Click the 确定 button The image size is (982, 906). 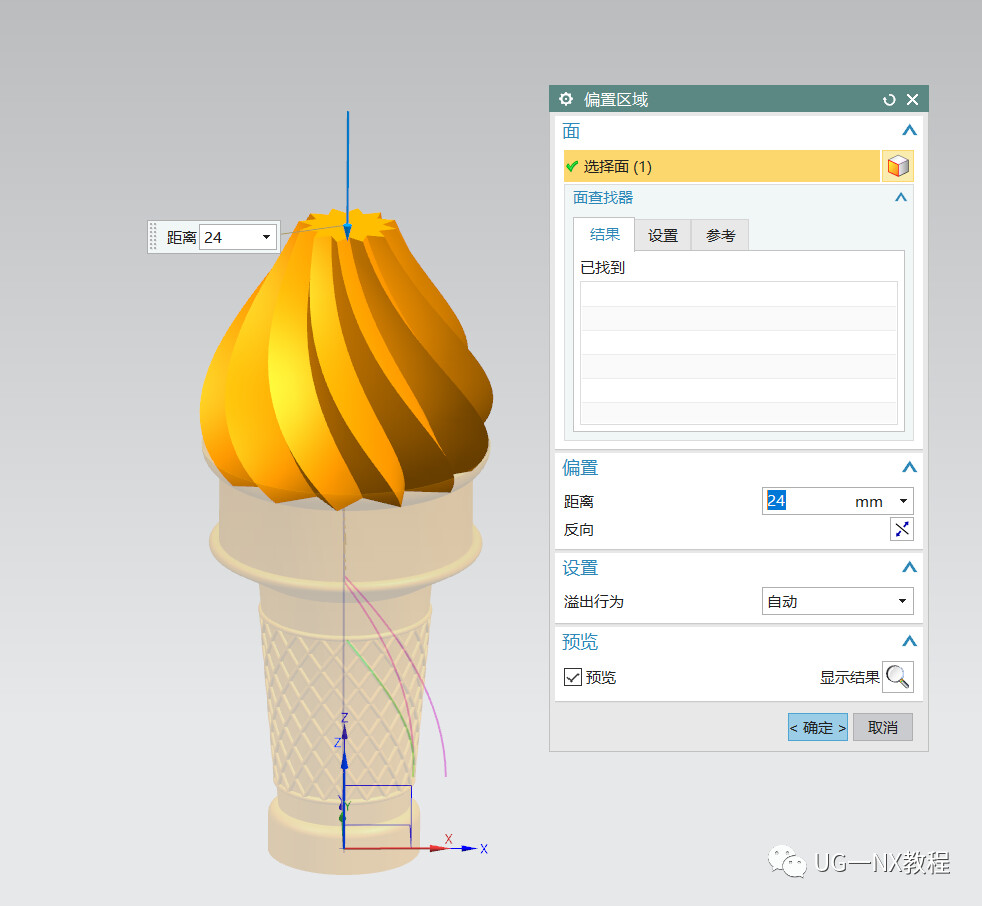tap(817, 727)
